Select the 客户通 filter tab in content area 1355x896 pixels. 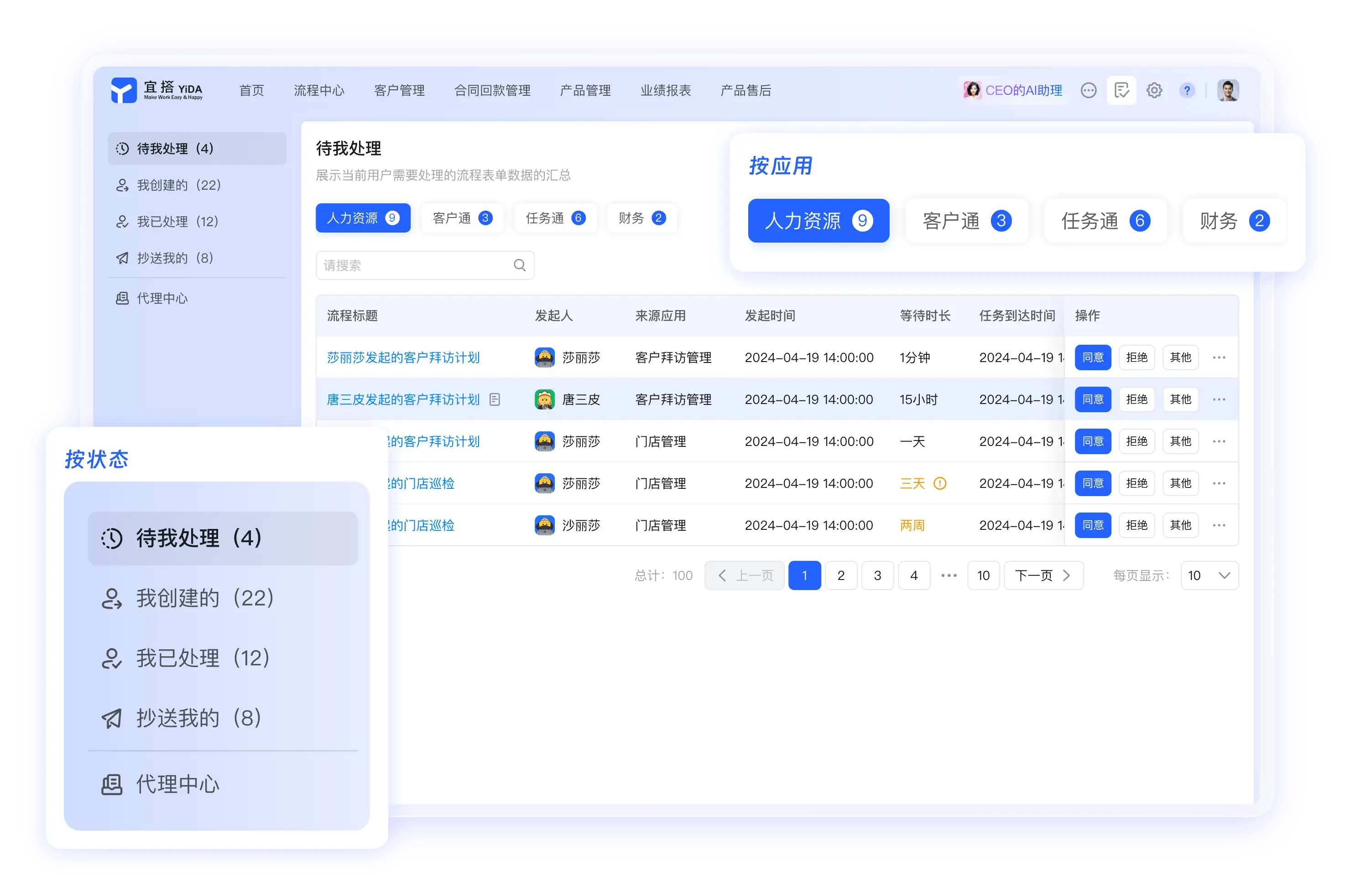point(462,218)
